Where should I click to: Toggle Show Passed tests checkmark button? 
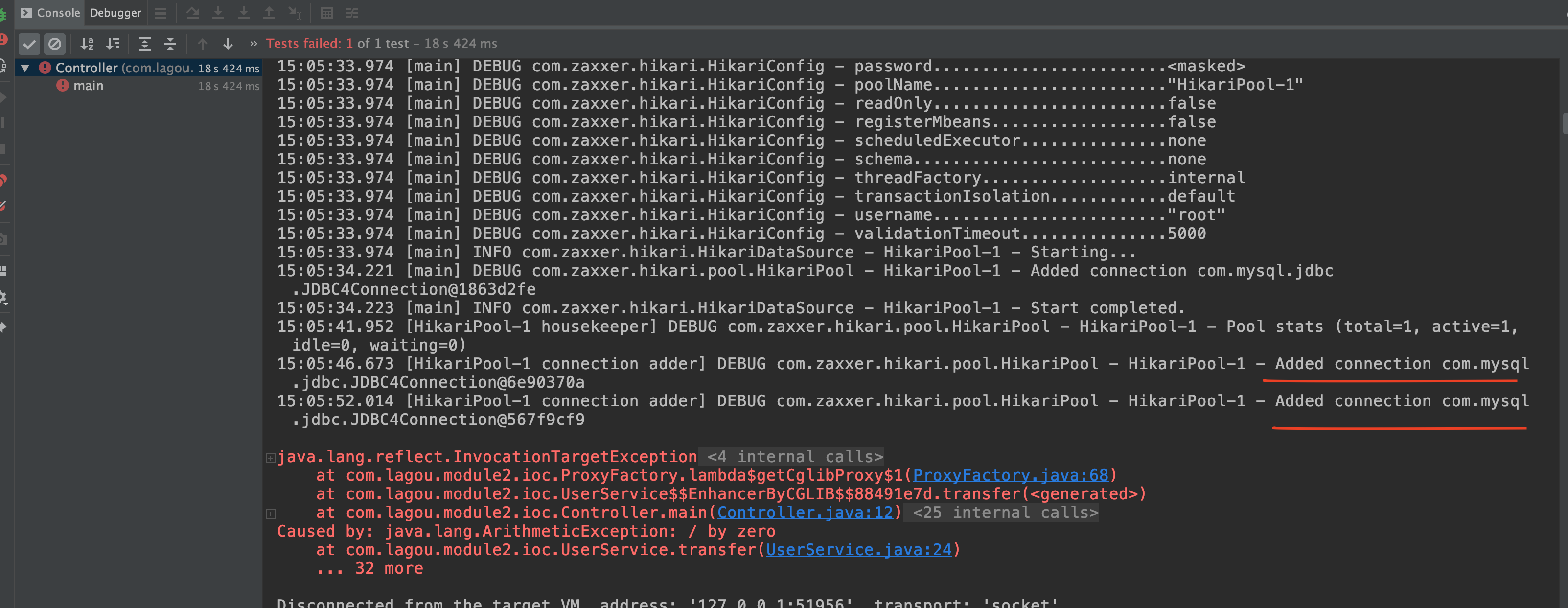coord(29,44)
